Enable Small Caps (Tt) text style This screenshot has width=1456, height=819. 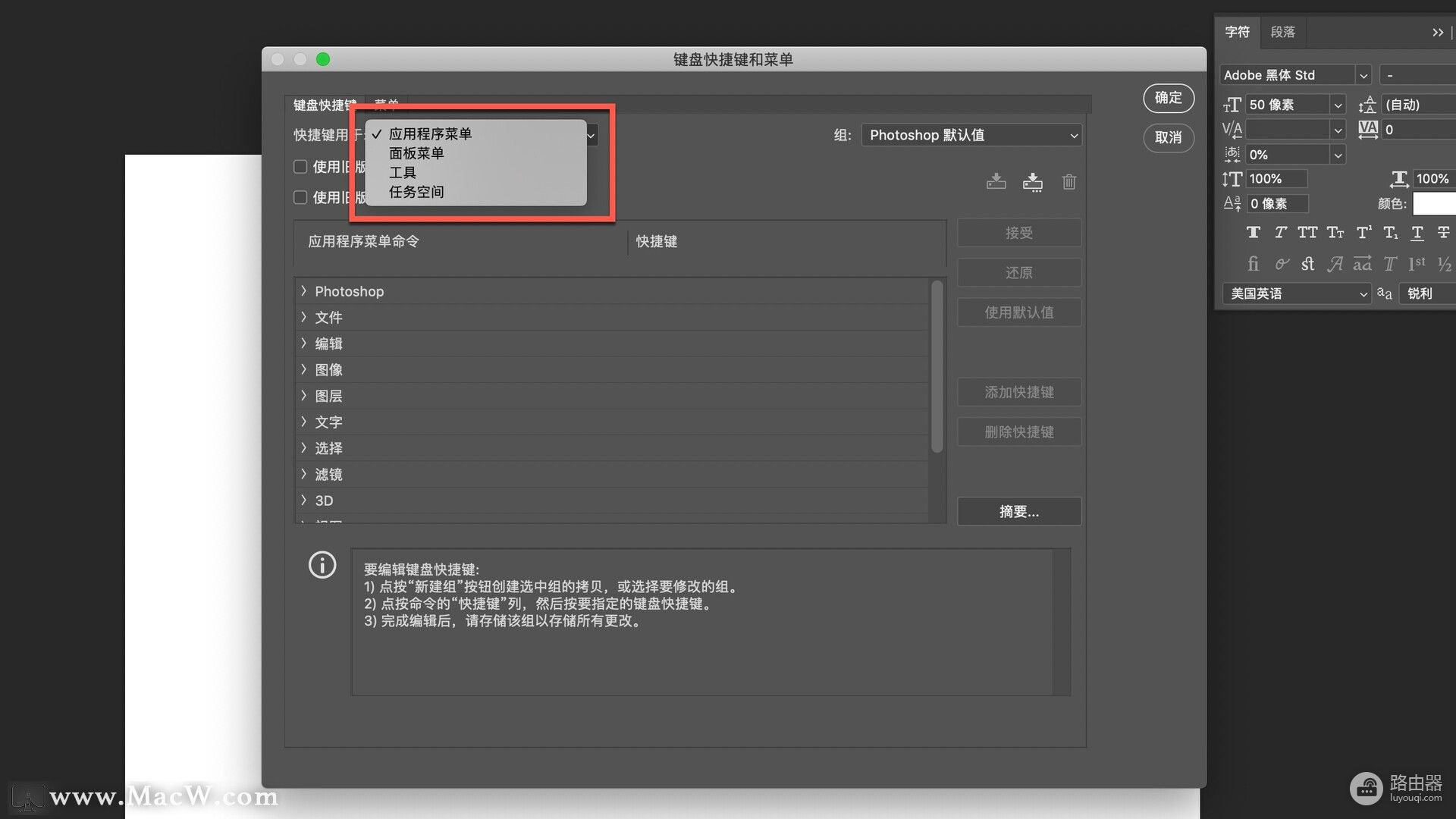point(1335,233)
